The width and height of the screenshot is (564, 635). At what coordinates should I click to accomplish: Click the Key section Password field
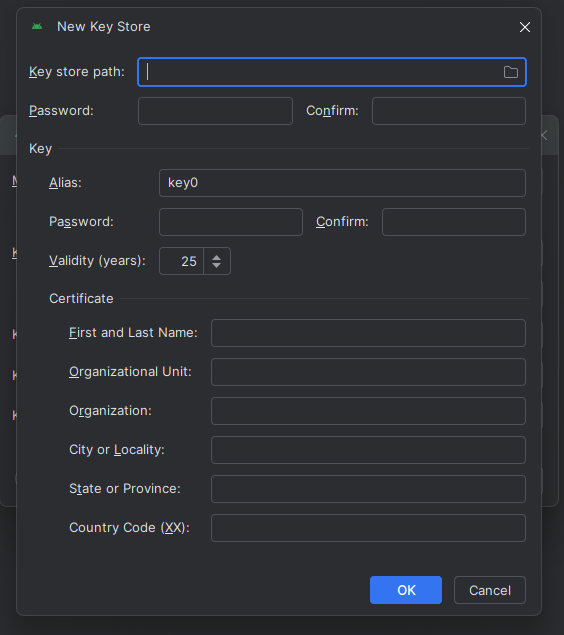click(x=231, y=222)
